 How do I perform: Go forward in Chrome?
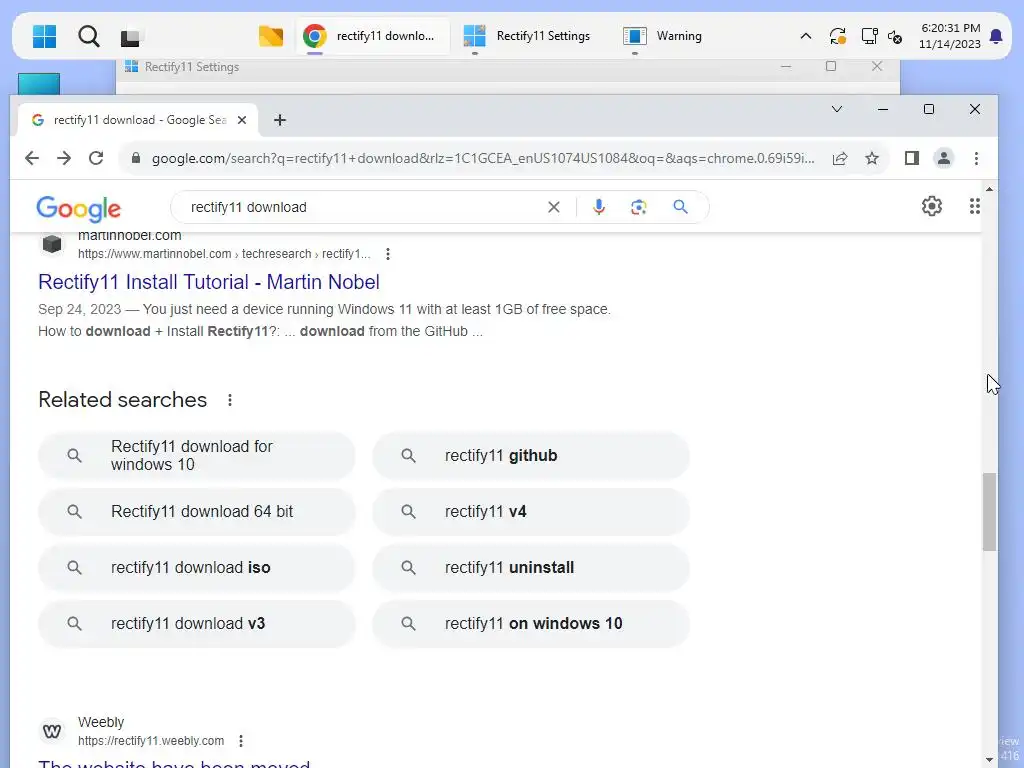click(63, 158)
